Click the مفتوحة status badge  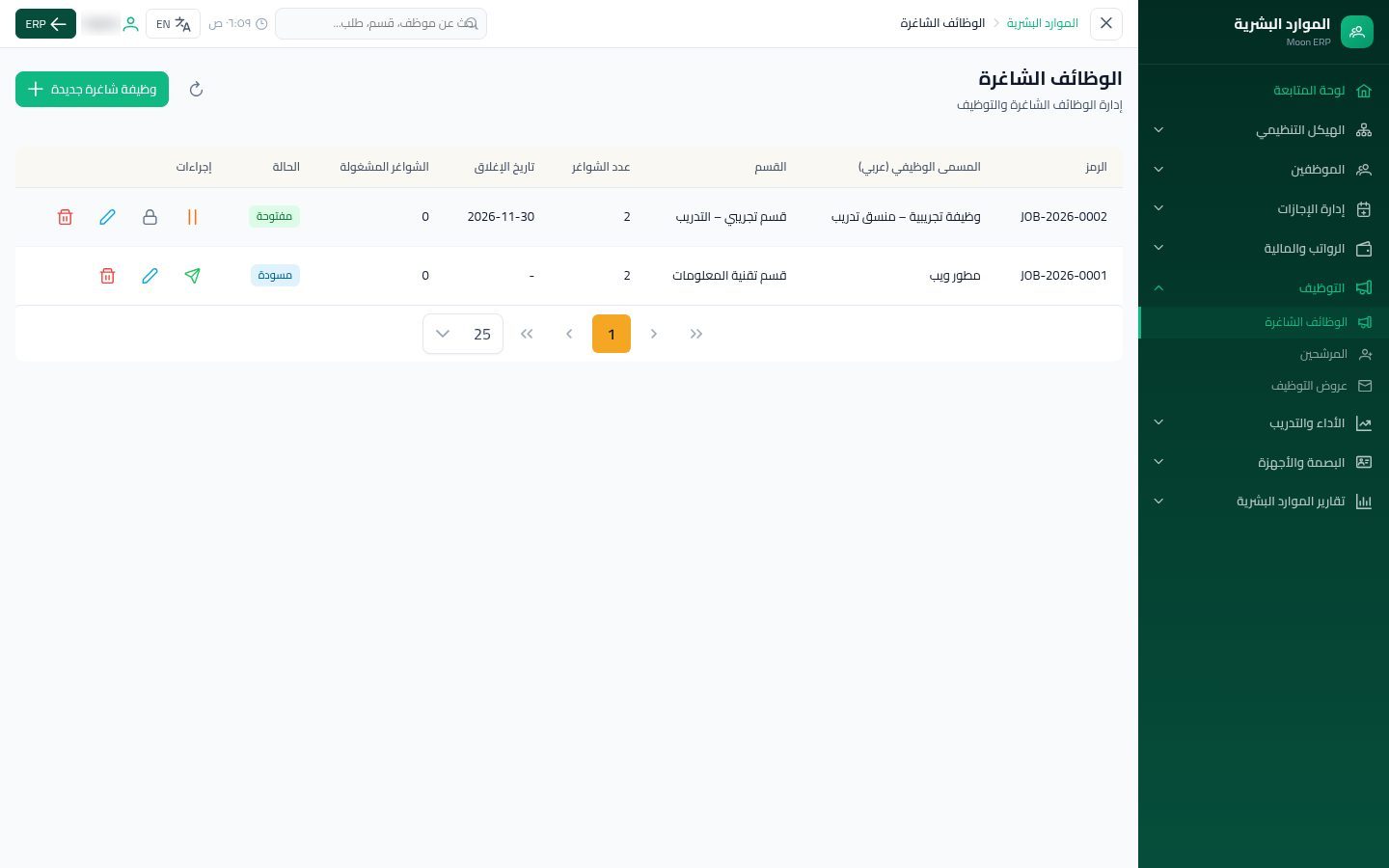click(x=274, y=217)
